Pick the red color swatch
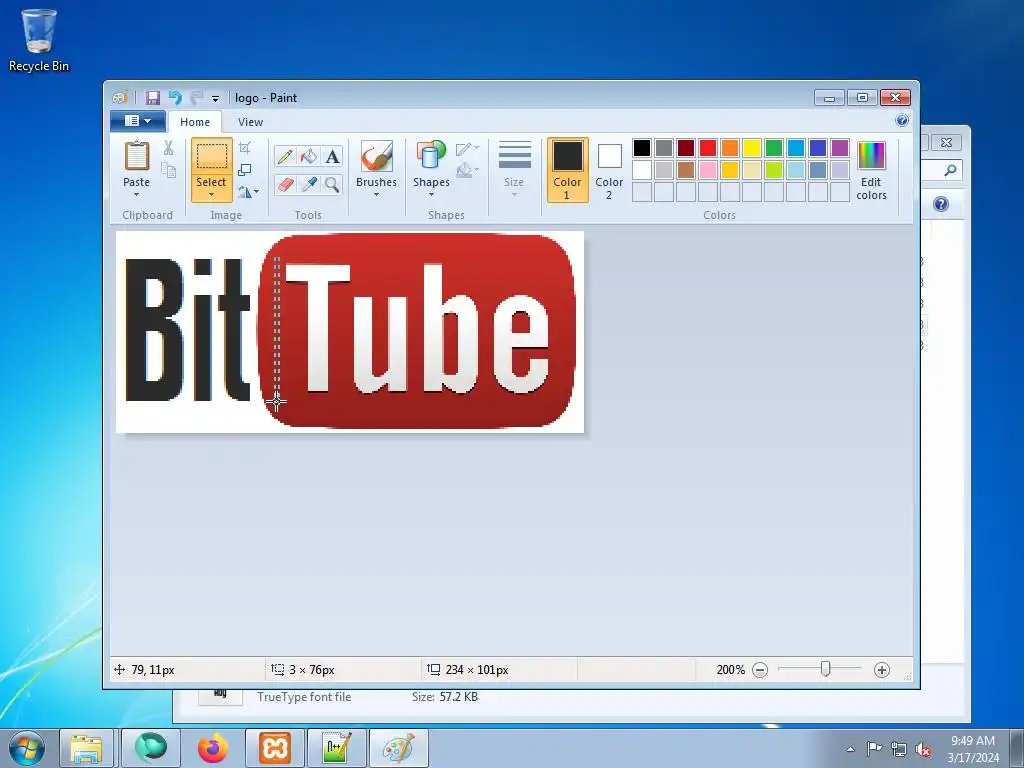This screenshot has height=768, width=1024. tap(708, 148)
